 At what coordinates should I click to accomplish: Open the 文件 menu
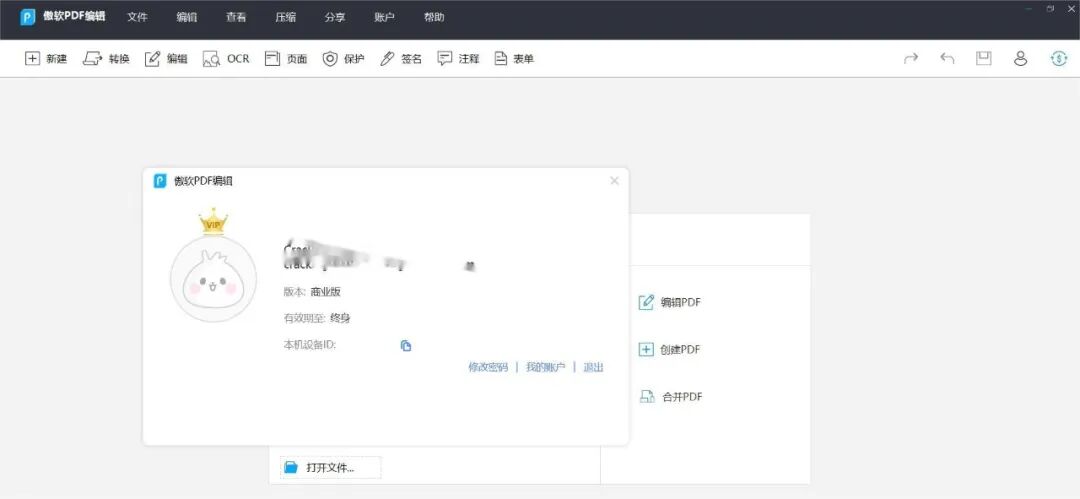[x=137, y=17]
